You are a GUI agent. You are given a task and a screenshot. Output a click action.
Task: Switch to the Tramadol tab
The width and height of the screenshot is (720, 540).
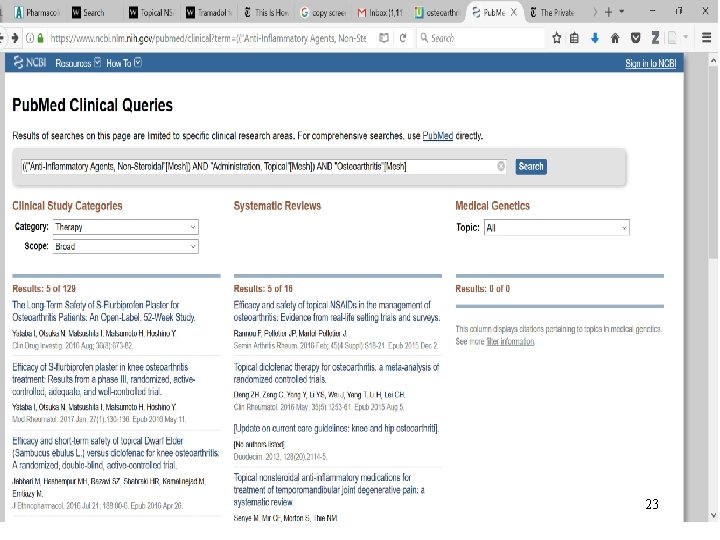coord(209,12)
